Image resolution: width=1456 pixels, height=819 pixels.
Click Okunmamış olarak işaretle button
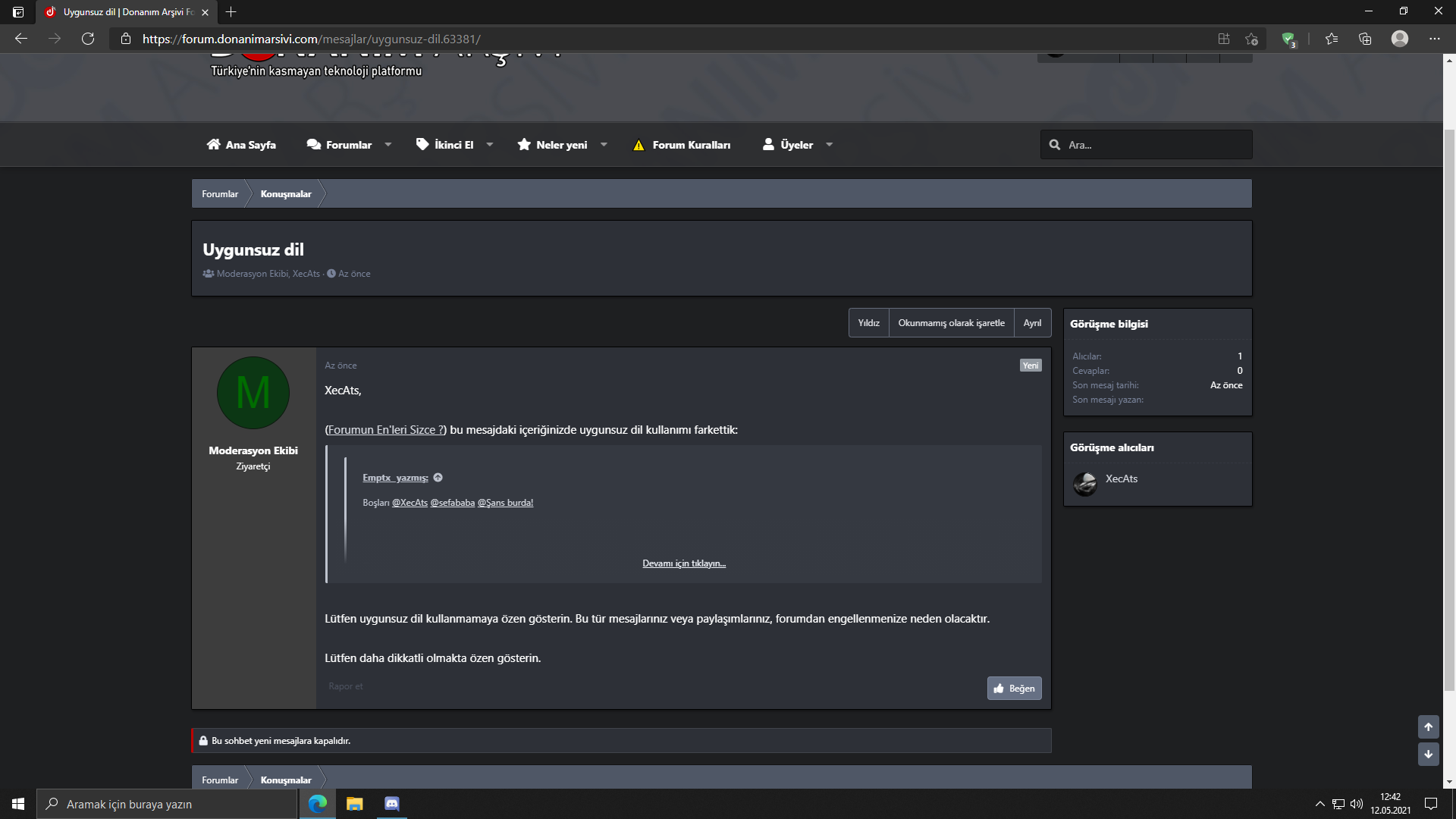[951, 323]
